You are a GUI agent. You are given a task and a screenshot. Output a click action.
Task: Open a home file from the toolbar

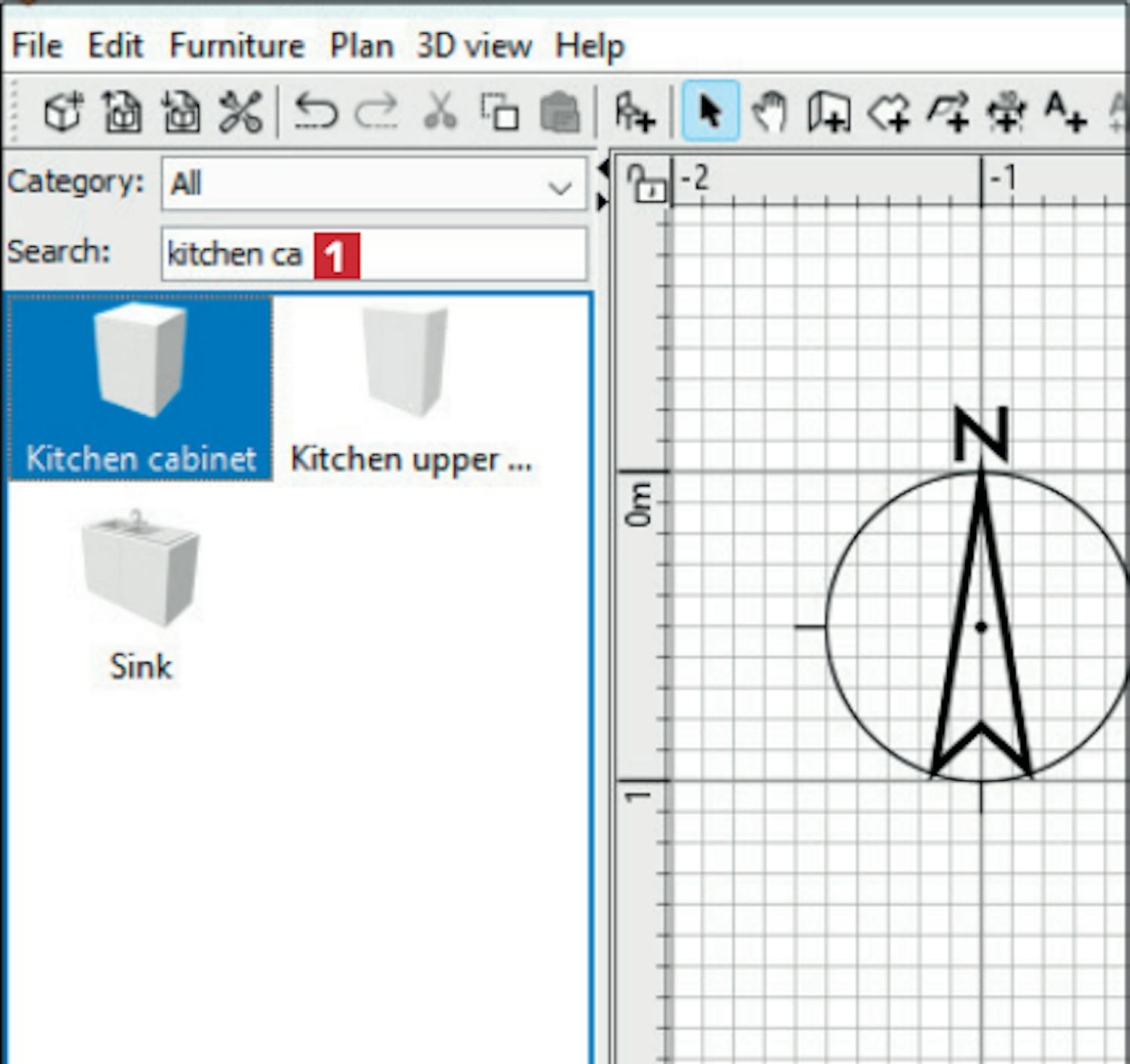122,113
